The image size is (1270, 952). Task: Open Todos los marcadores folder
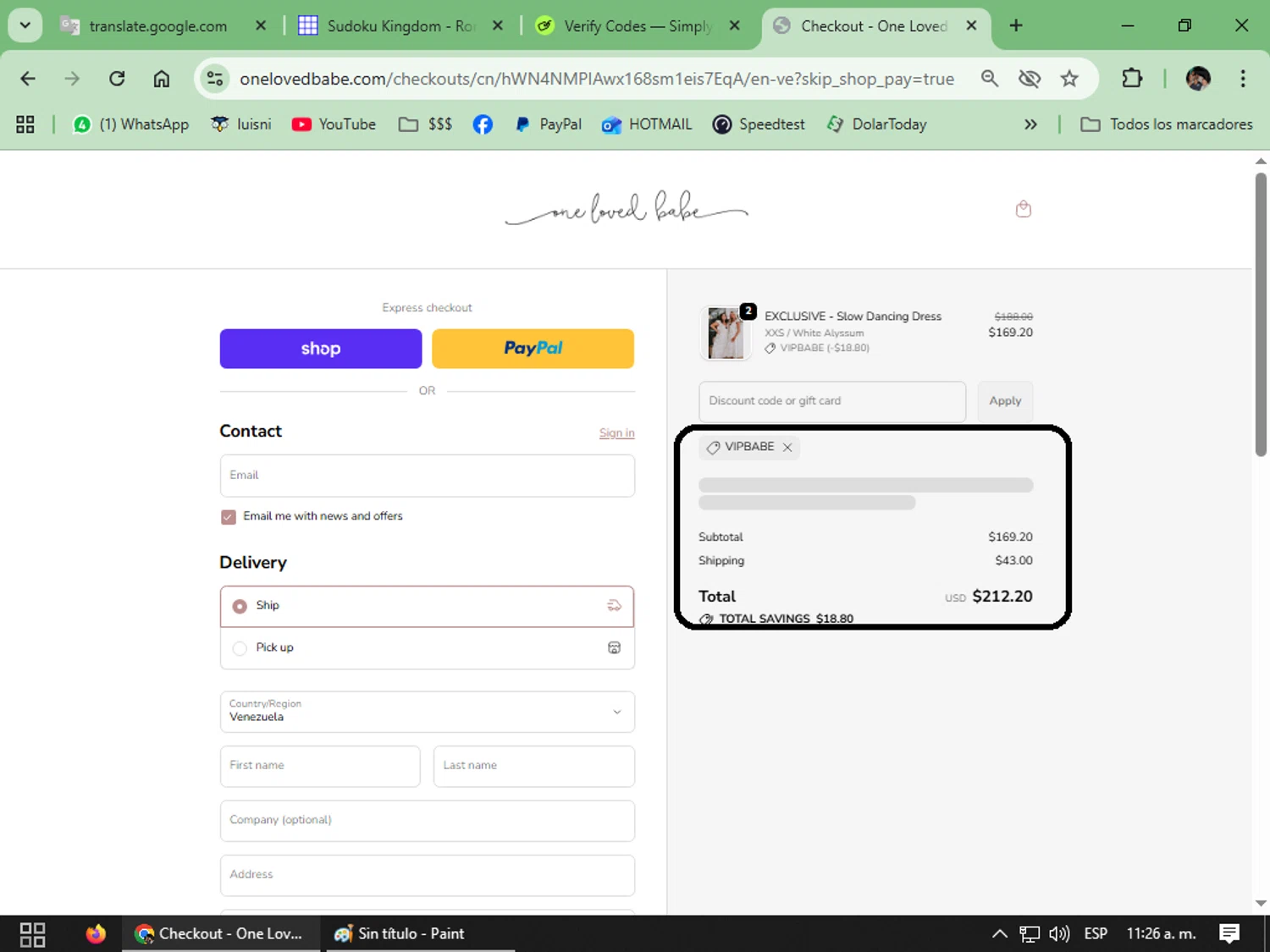tap(1167, 124)
